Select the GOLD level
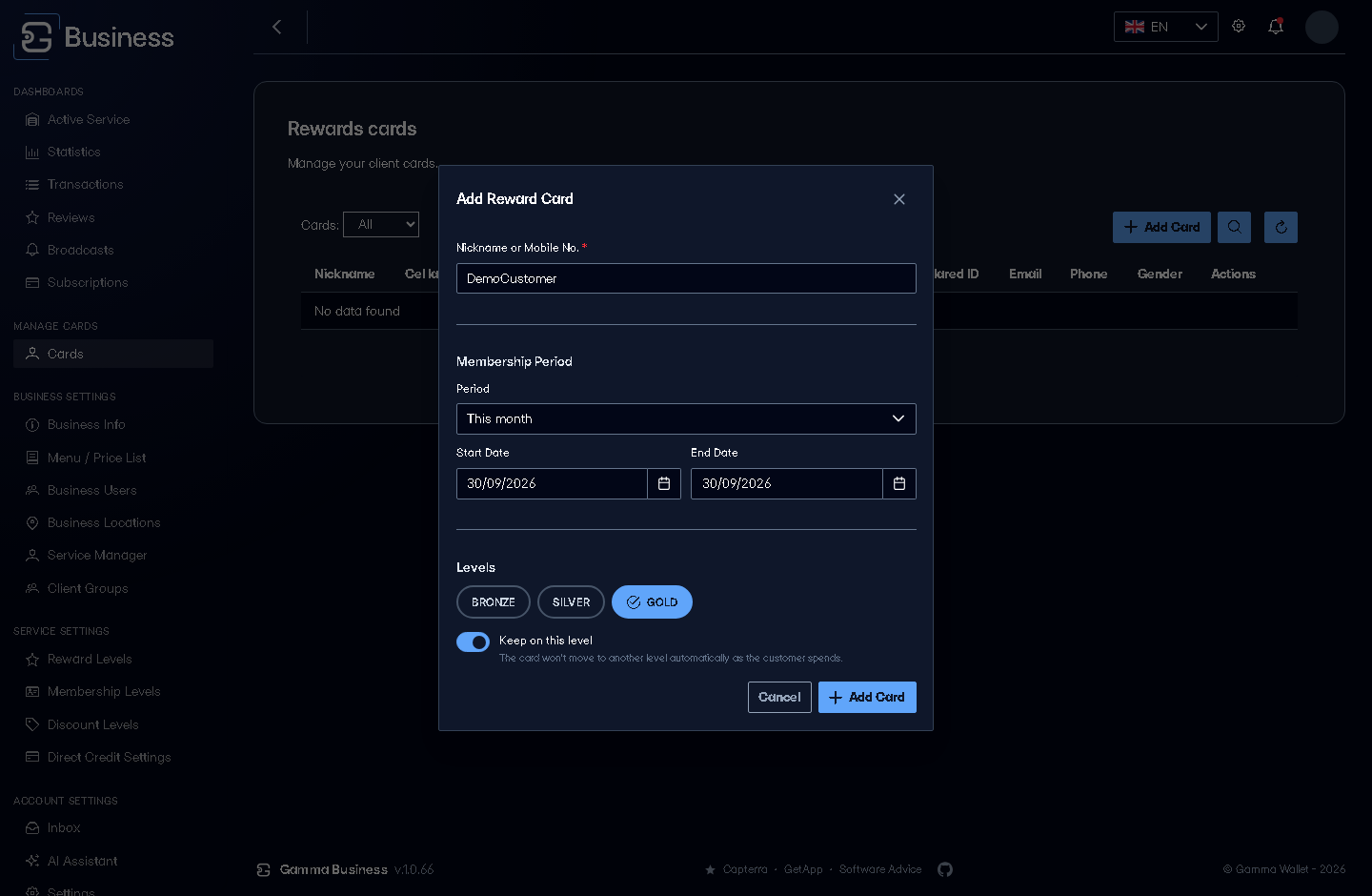This screenshot has height=896, width=1372. [653, 602]
